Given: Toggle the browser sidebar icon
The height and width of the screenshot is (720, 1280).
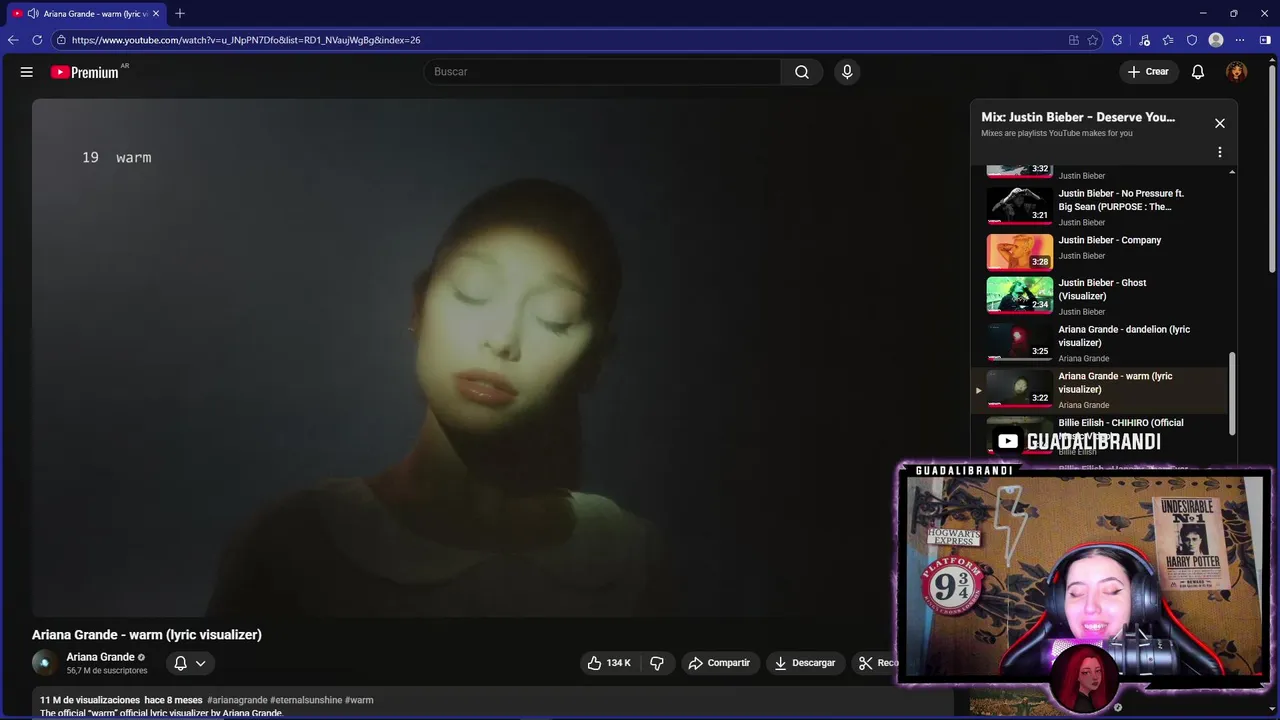Looking at the screenshot, I should pyautogui.click(x=1265, y=40).
